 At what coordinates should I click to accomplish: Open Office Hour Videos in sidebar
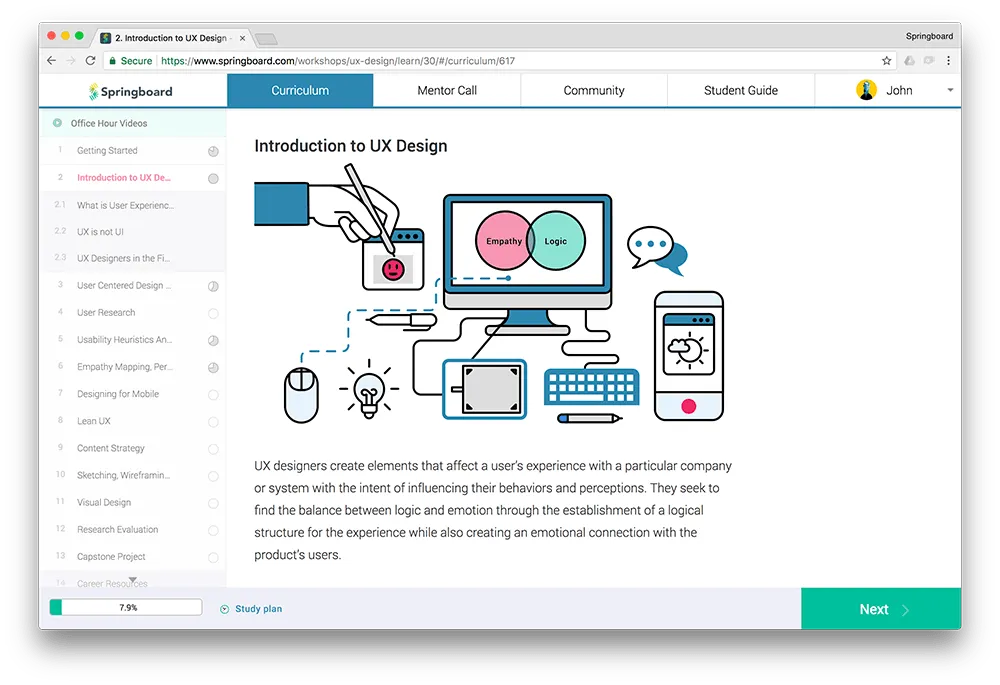click(133, 123)
